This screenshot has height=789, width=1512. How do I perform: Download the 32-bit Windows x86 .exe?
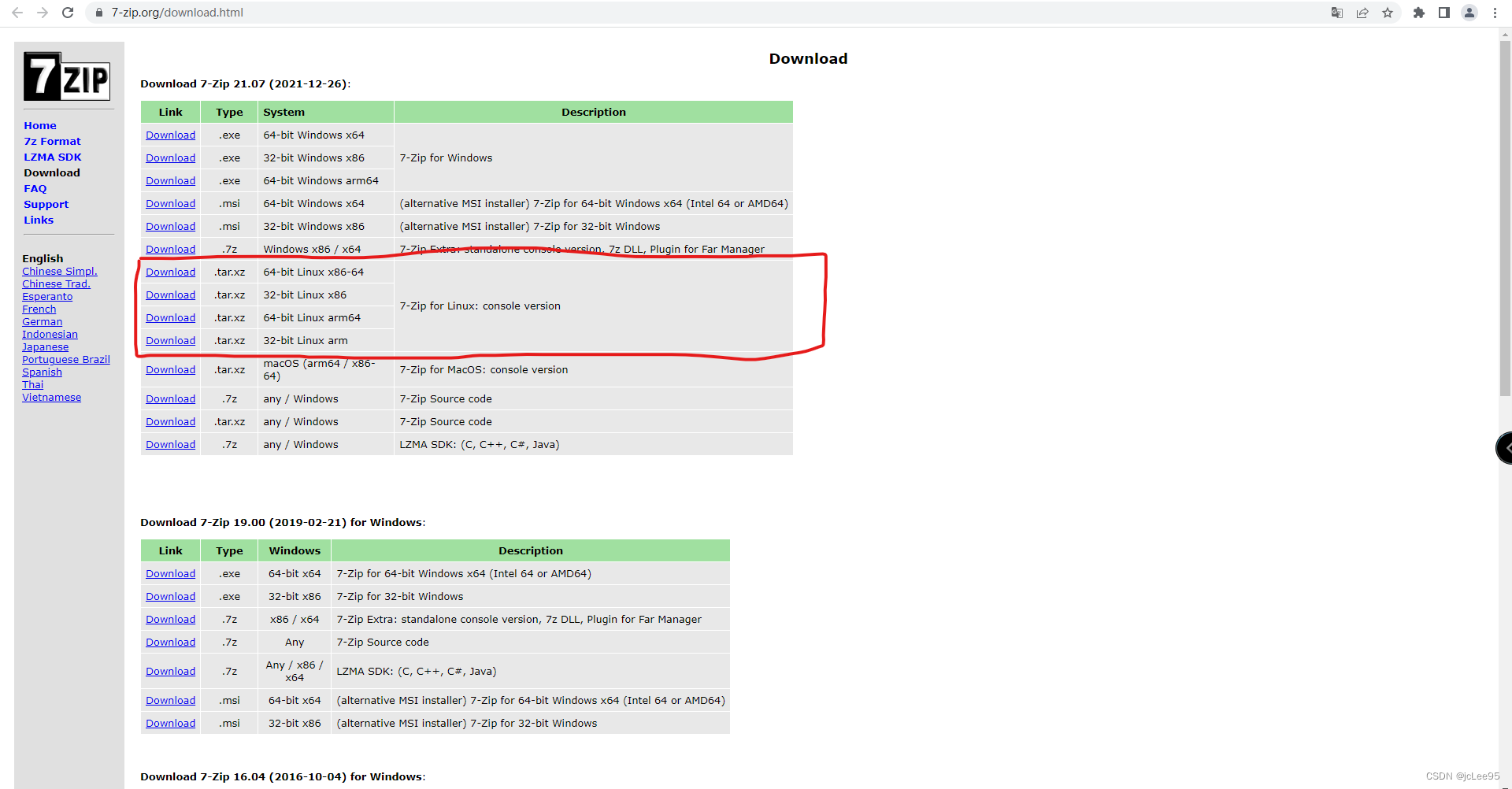[x=170, y=158]
